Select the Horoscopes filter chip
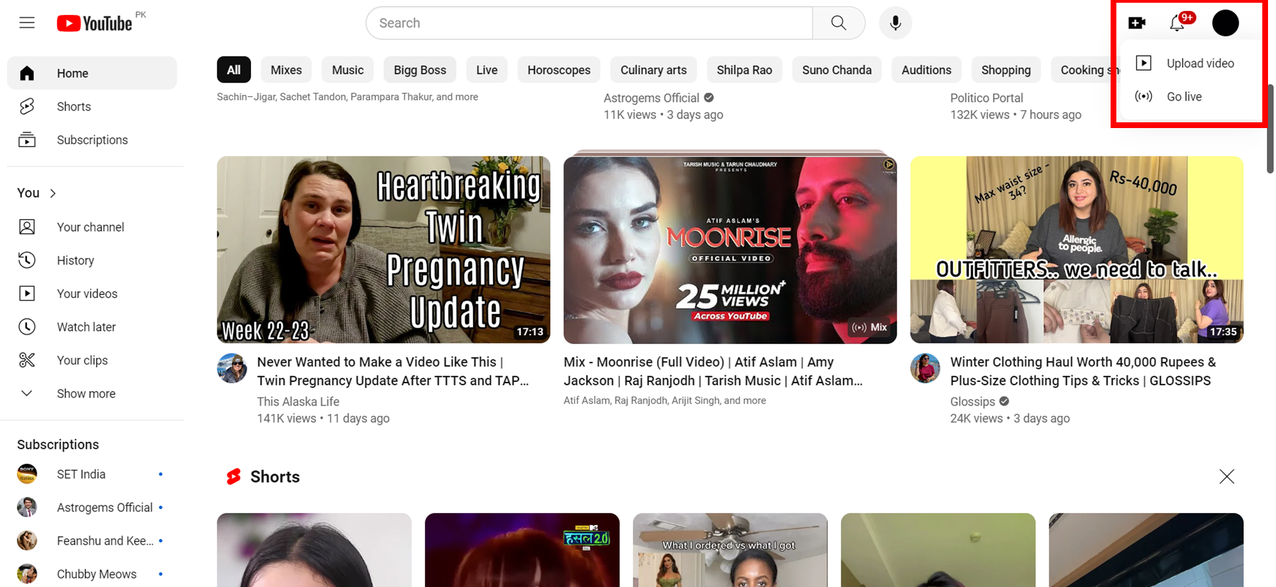 [559, 70]
